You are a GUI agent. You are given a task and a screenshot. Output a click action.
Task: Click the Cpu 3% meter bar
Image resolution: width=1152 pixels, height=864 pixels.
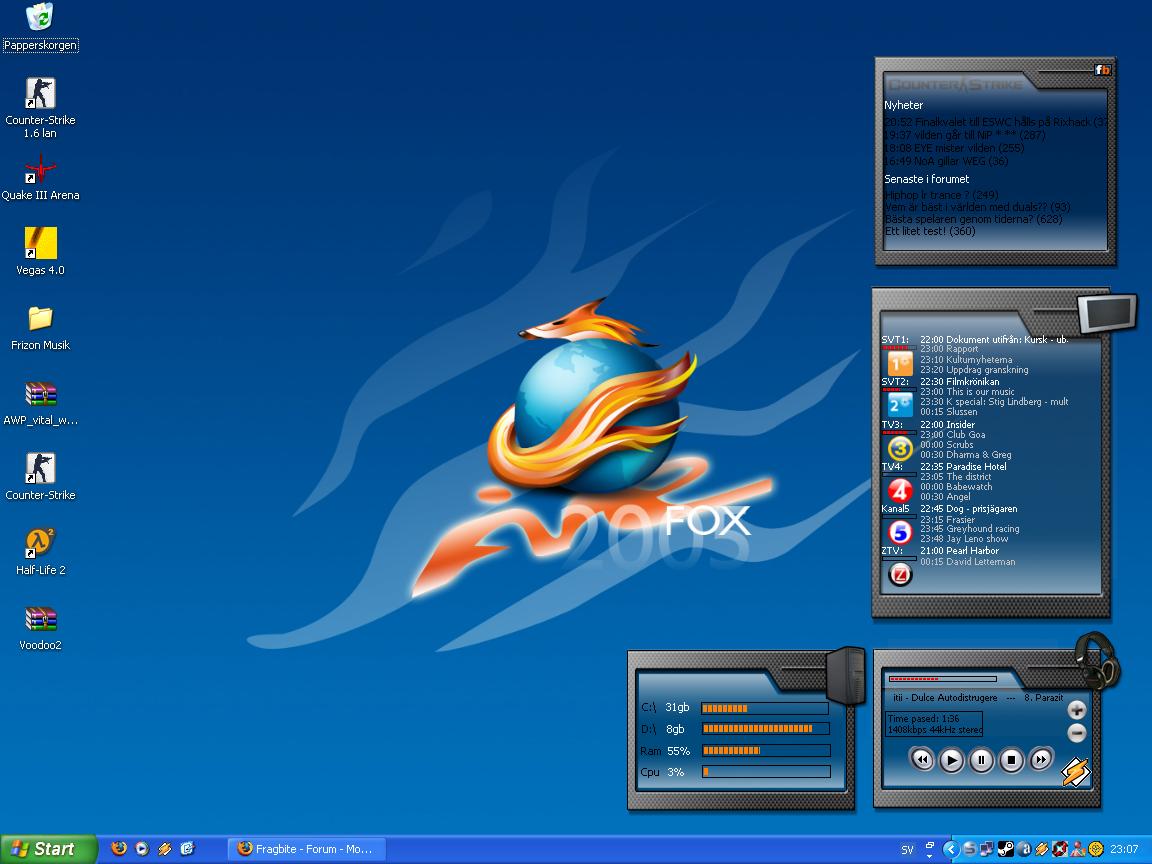(766, 772)
